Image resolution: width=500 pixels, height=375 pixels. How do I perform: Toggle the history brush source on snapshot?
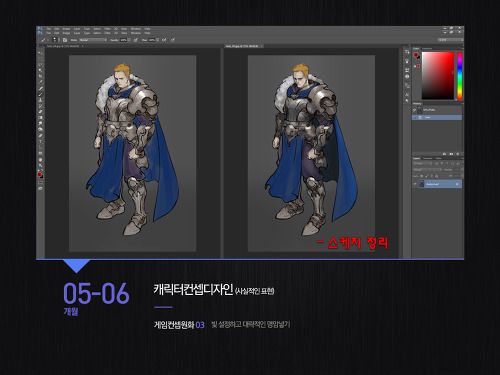click(x=414, y=110)
